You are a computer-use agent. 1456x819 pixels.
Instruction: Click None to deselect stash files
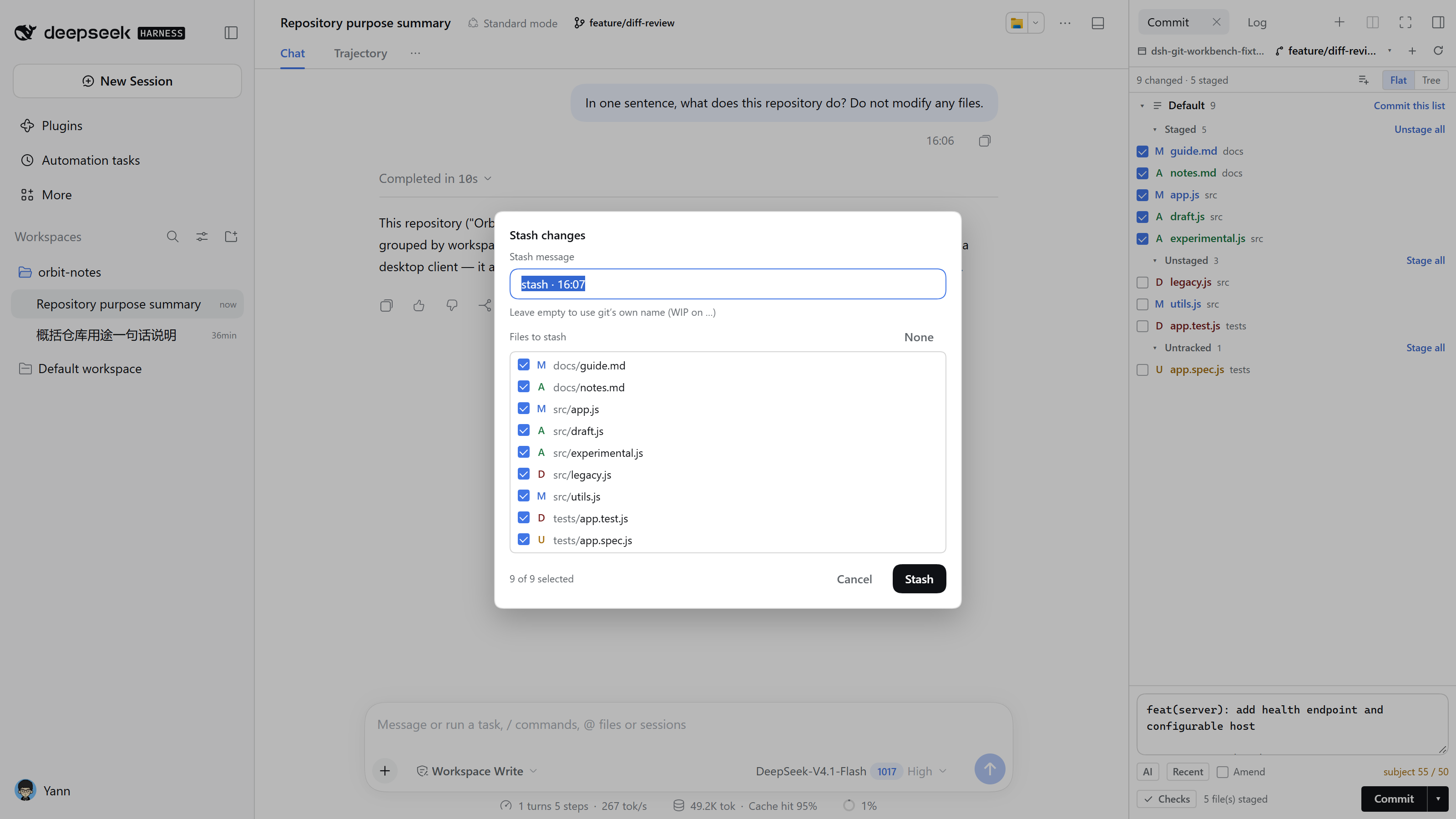point(919,337)
